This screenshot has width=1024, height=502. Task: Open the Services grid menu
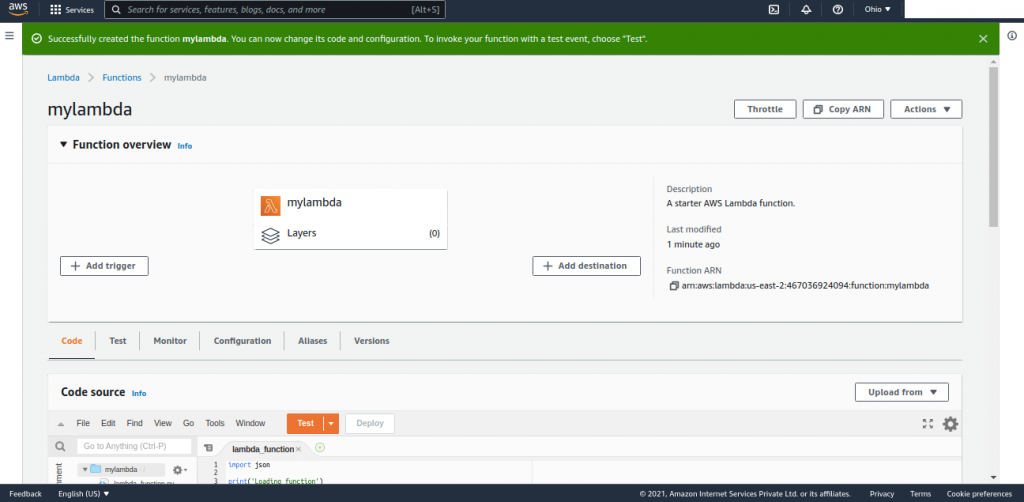point(72,10)
